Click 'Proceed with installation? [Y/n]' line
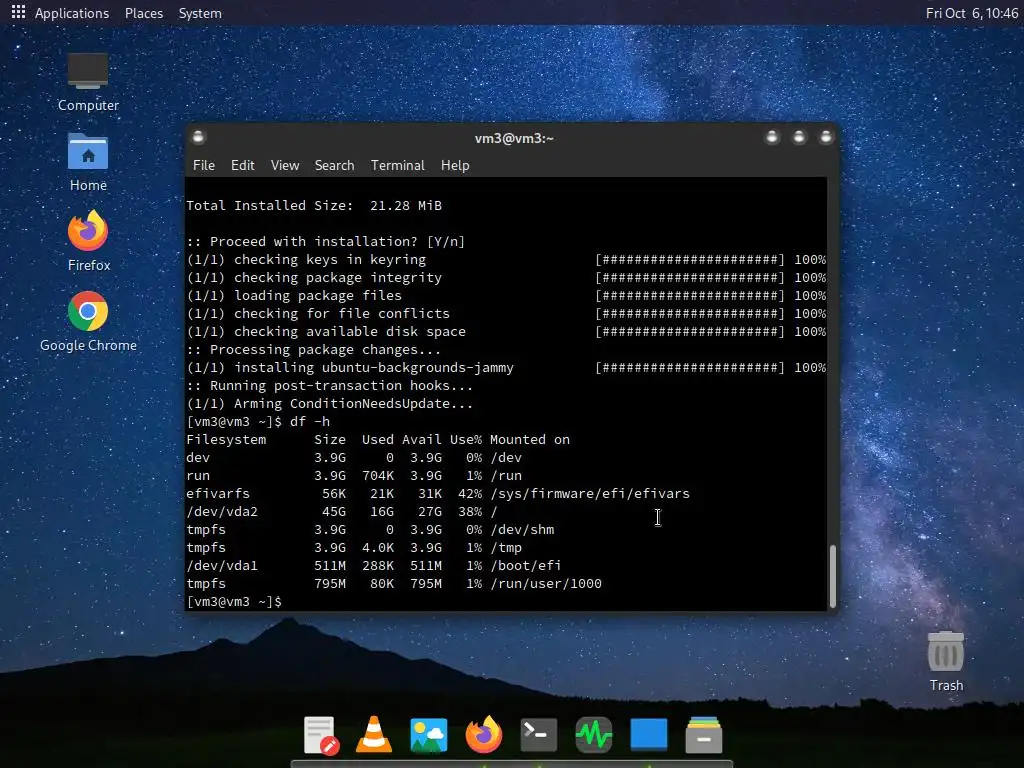Image resolution: width=1024 pixels, height=768 pixels. click(325, 242)
